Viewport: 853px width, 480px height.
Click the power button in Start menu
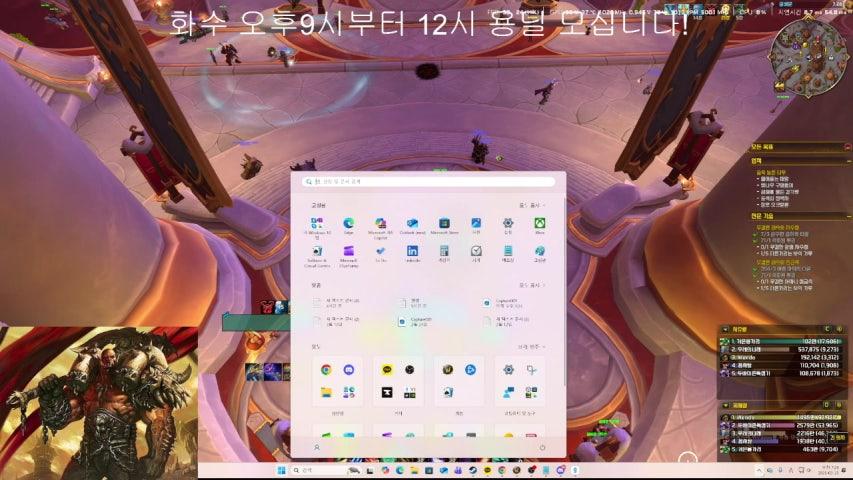pyautogui.click(x=541, y=448)
